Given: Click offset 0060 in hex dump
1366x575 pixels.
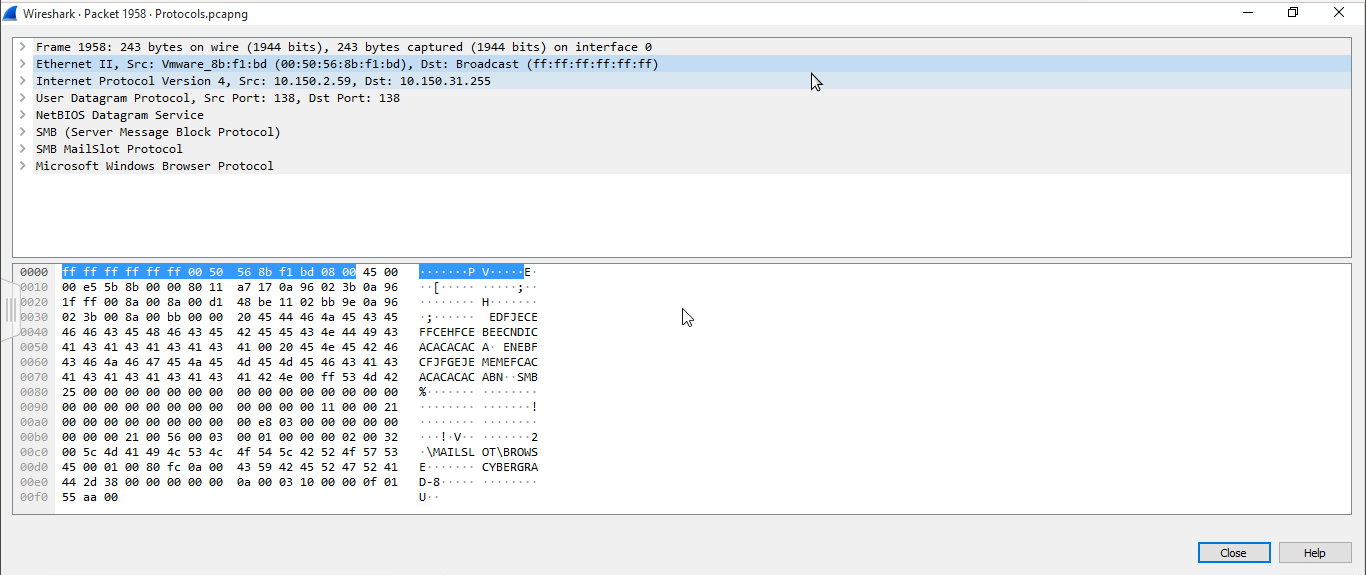Looking at the screenshot, I should pos(34,362).
